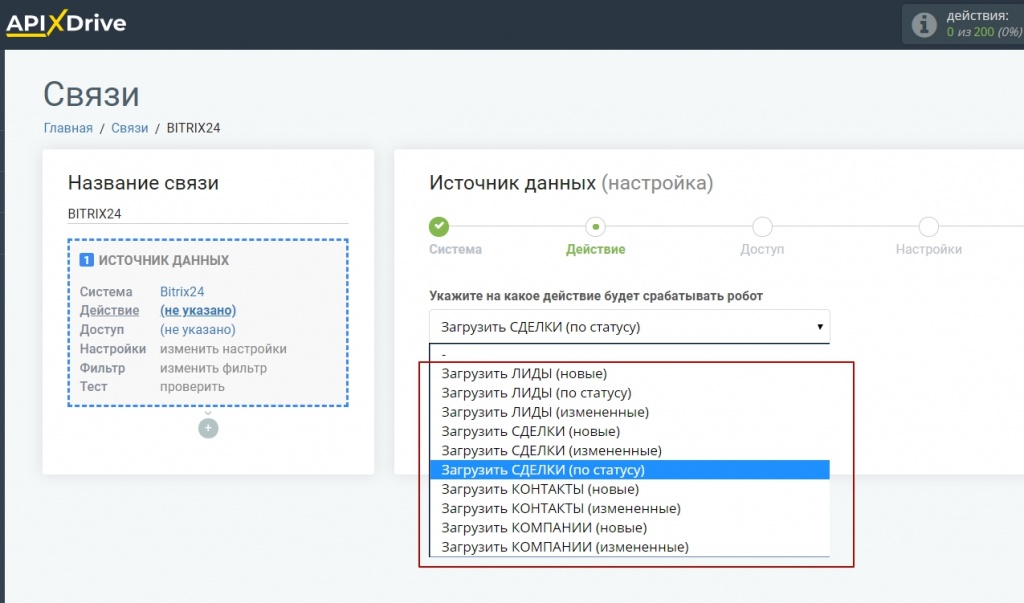Click the actions counter 0 из 200

[984, 32]
